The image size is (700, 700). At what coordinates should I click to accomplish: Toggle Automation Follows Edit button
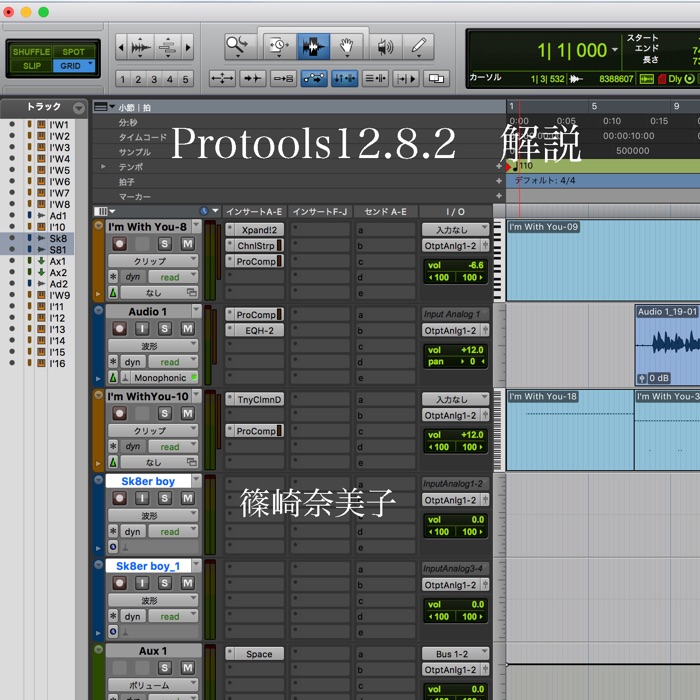pyautogui.click(x=314, y=79)
